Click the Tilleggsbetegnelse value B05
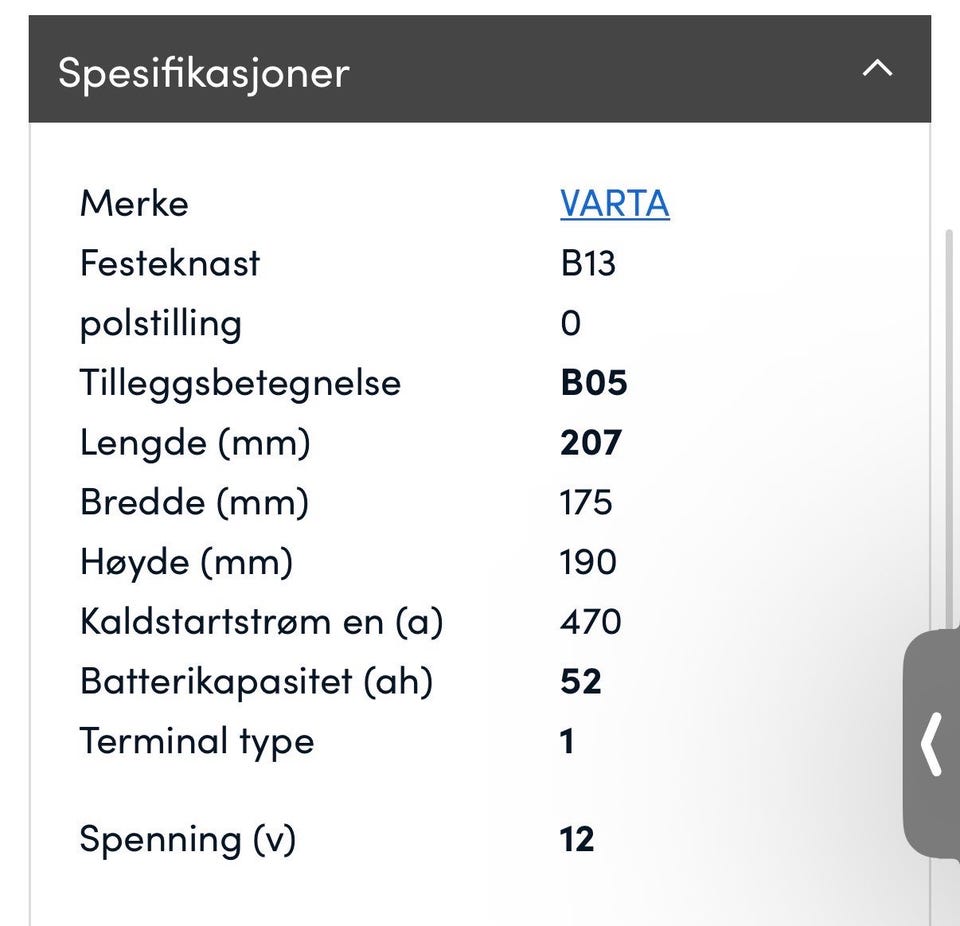Image resolution: width=960 pixels, height=926 pixels. point(594,383)
